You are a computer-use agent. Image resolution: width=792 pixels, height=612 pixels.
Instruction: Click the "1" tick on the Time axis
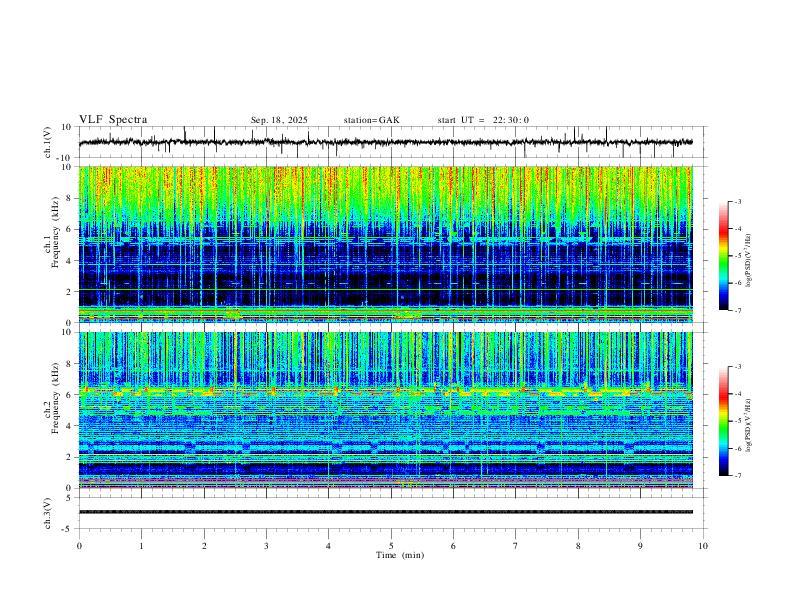coord(141,546)
